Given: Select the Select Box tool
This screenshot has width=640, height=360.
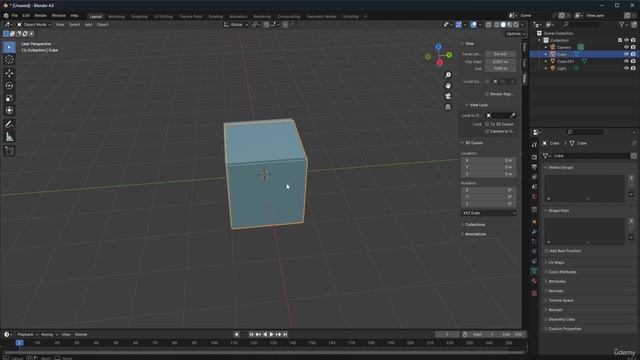Looking at the screenshot, I should pos(9,47).
